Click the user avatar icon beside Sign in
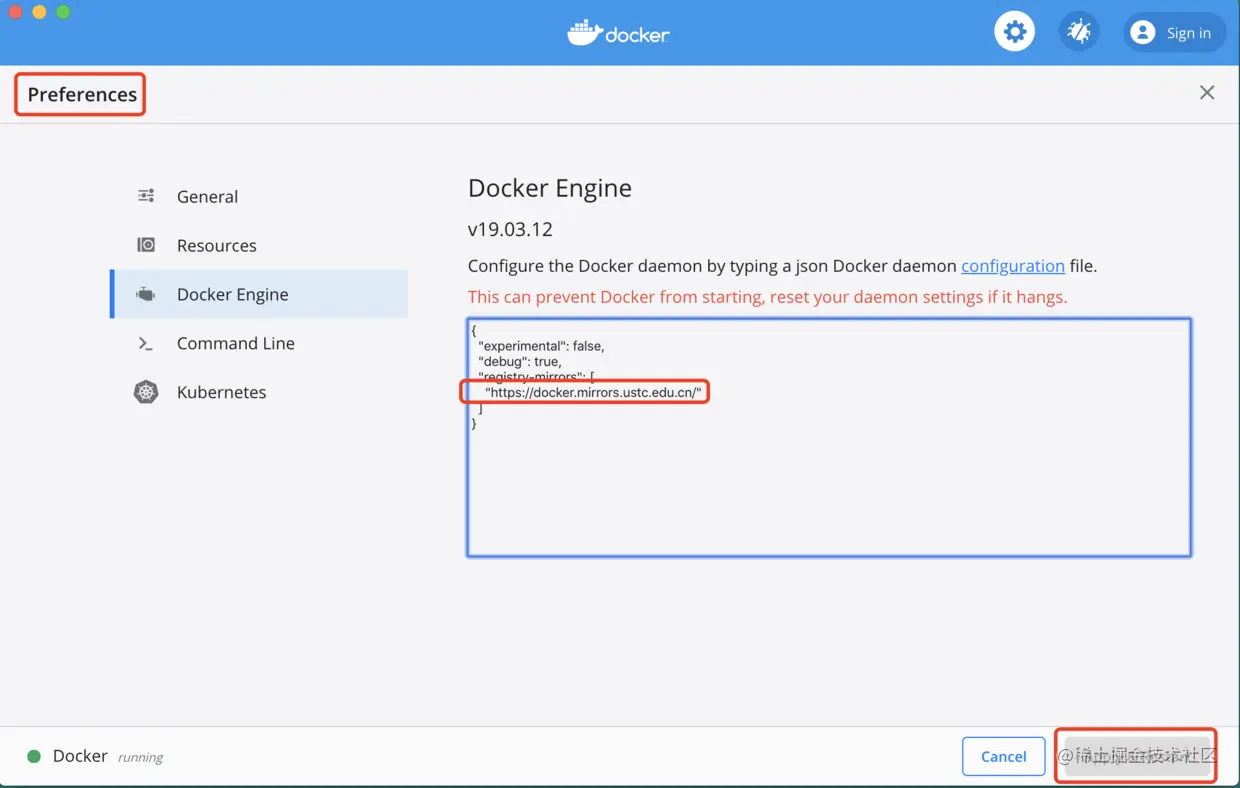The width and height of the screenshot is (1240, 788). [x=1142, y=33]
